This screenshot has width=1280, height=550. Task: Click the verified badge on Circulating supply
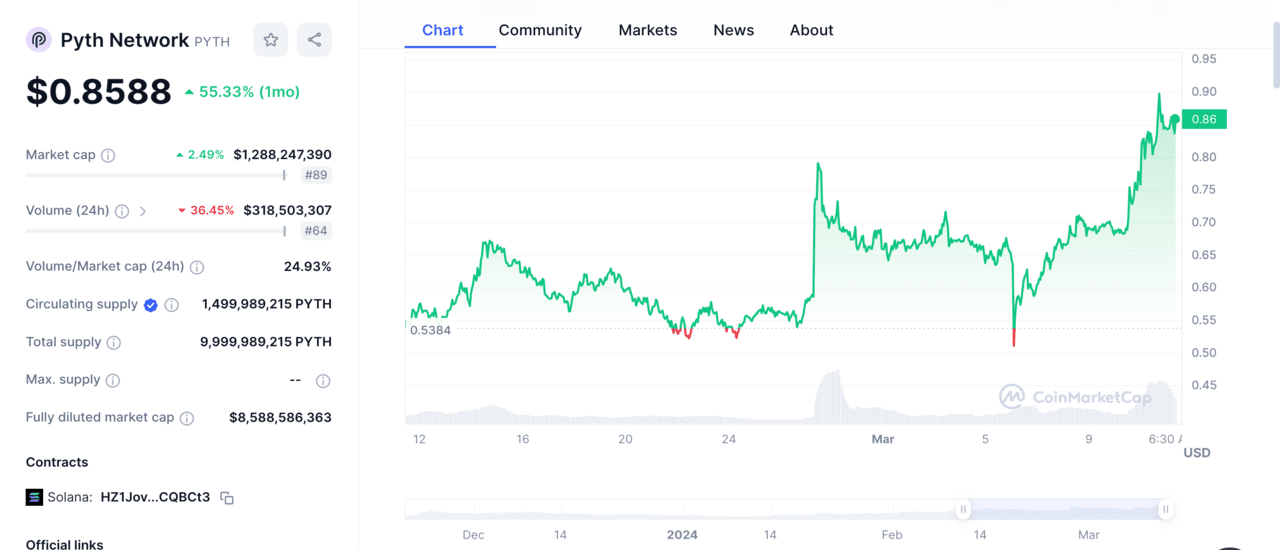[x=151, y=305]
